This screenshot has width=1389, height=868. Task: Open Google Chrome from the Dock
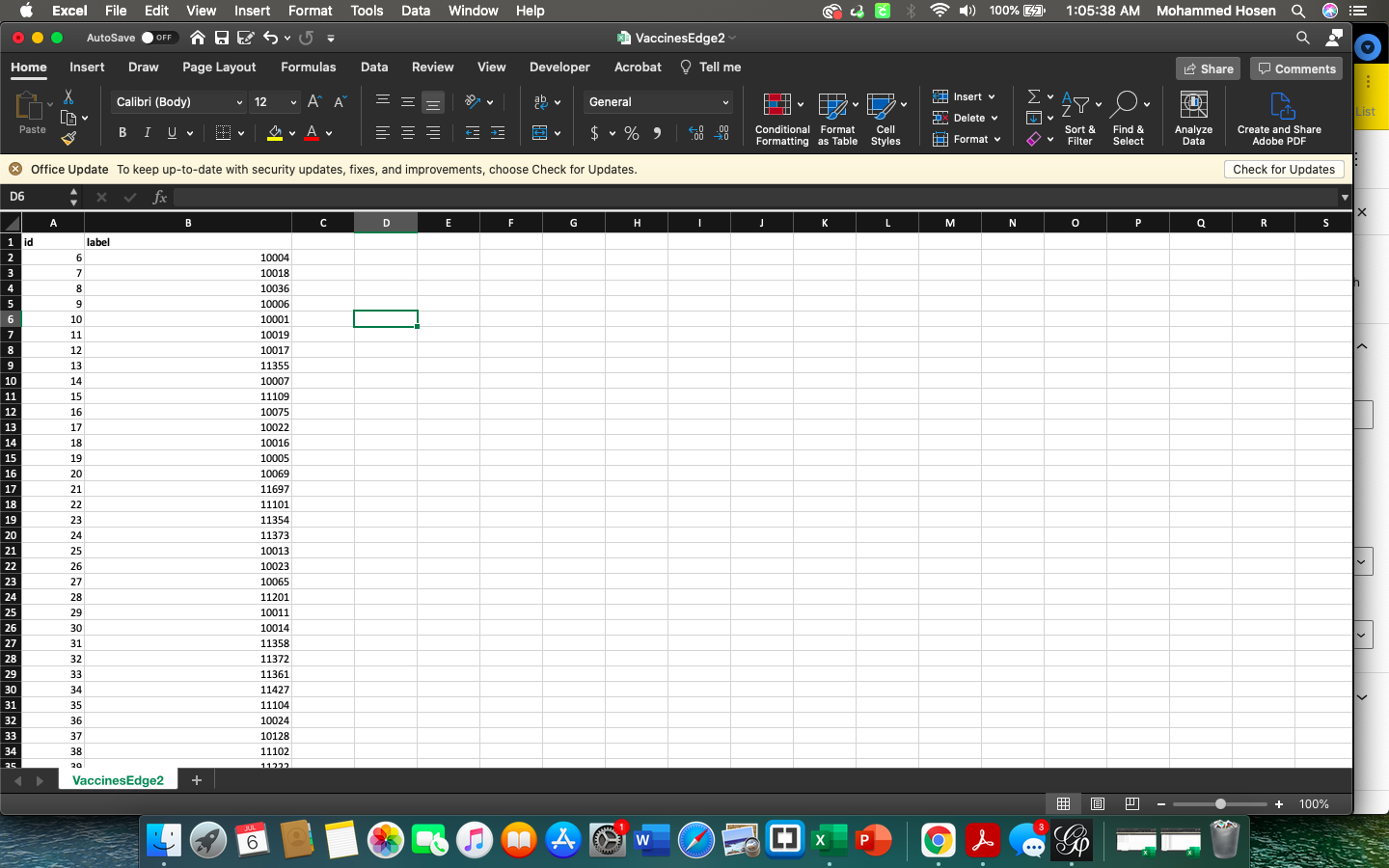(x=938, y=841)
